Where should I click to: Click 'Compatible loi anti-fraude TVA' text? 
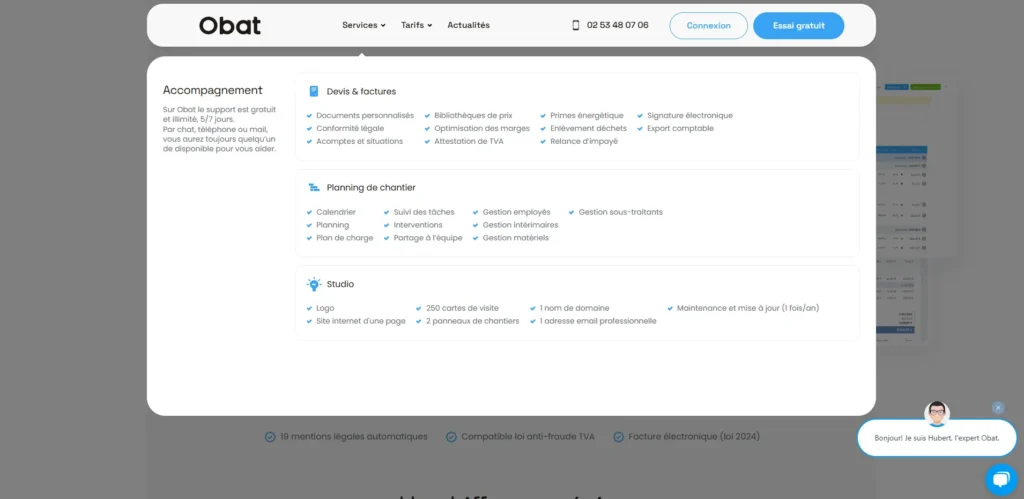point(528,436)
